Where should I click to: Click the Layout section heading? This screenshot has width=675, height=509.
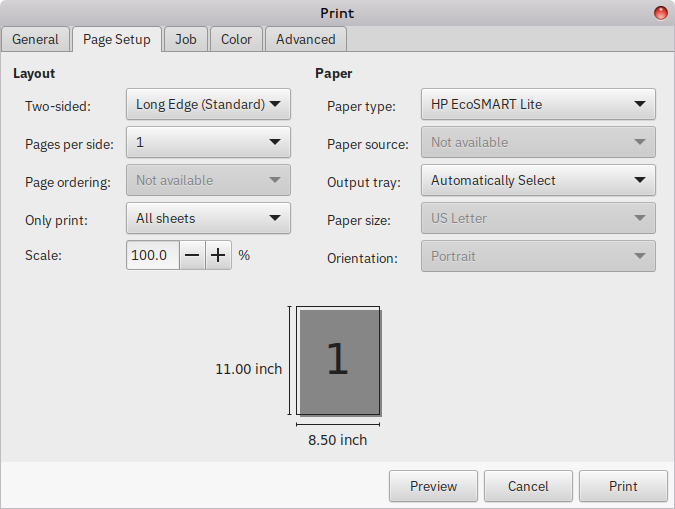[34, 74]
